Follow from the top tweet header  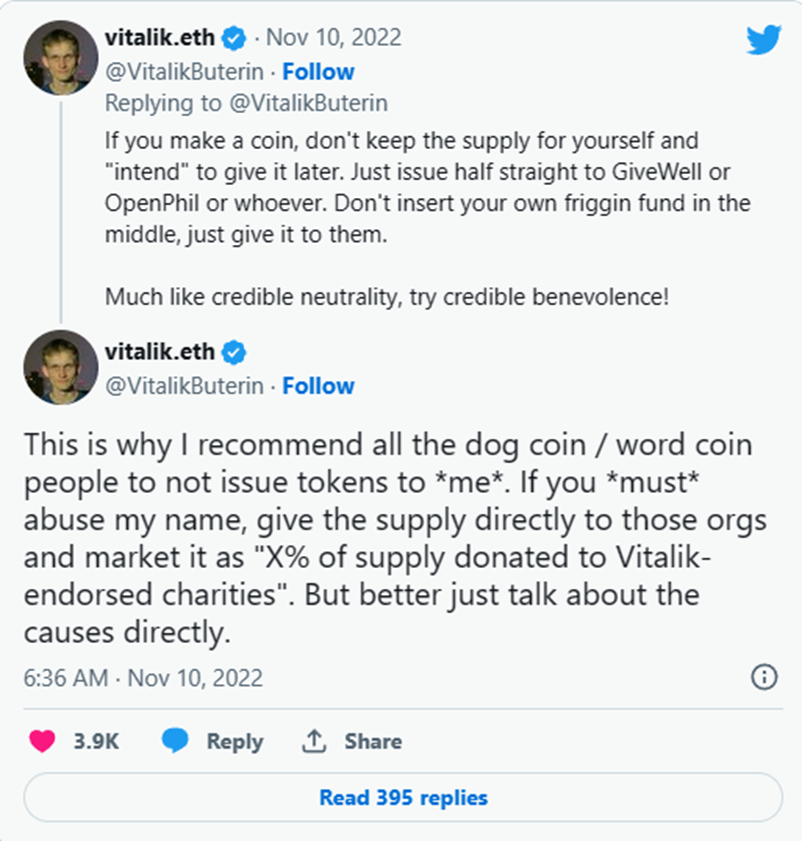pyautogui.click(x=318, y=71)
